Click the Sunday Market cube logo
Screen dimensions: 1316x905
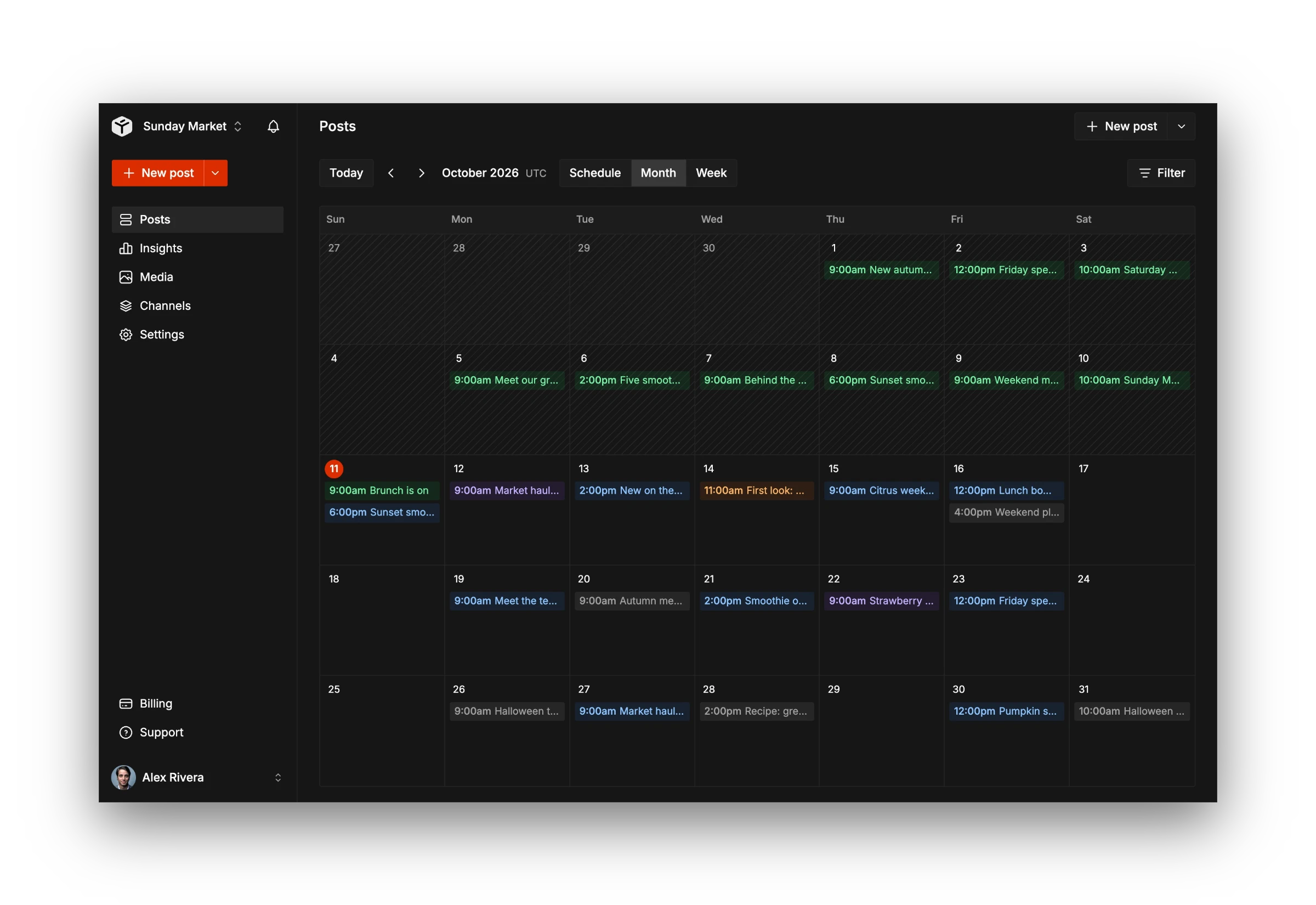122,126
